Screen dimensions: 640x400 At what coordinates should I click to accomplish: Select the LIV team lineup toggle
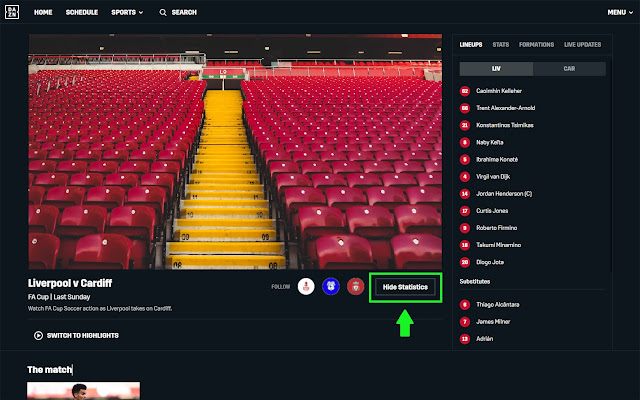(x=496, y=69)
